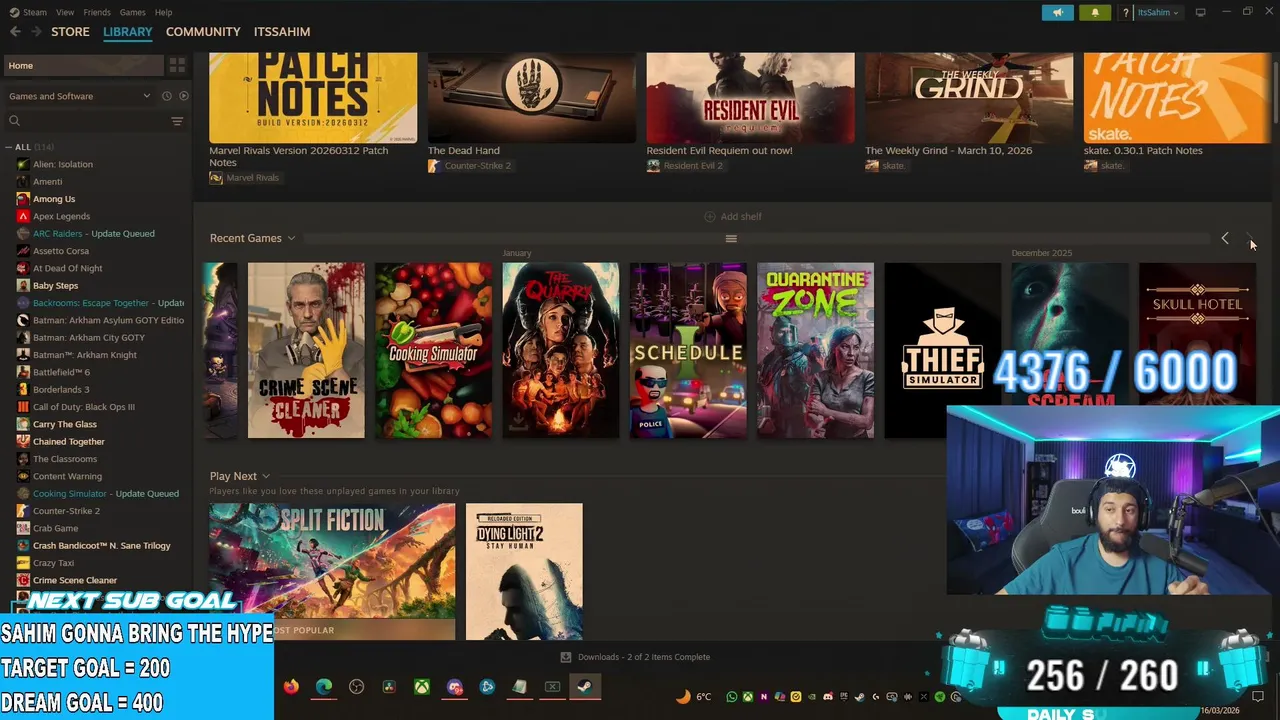Screen dimensions: 1280x720
Task: Open the announcements megaphone button
Action: click(1057, 12)
